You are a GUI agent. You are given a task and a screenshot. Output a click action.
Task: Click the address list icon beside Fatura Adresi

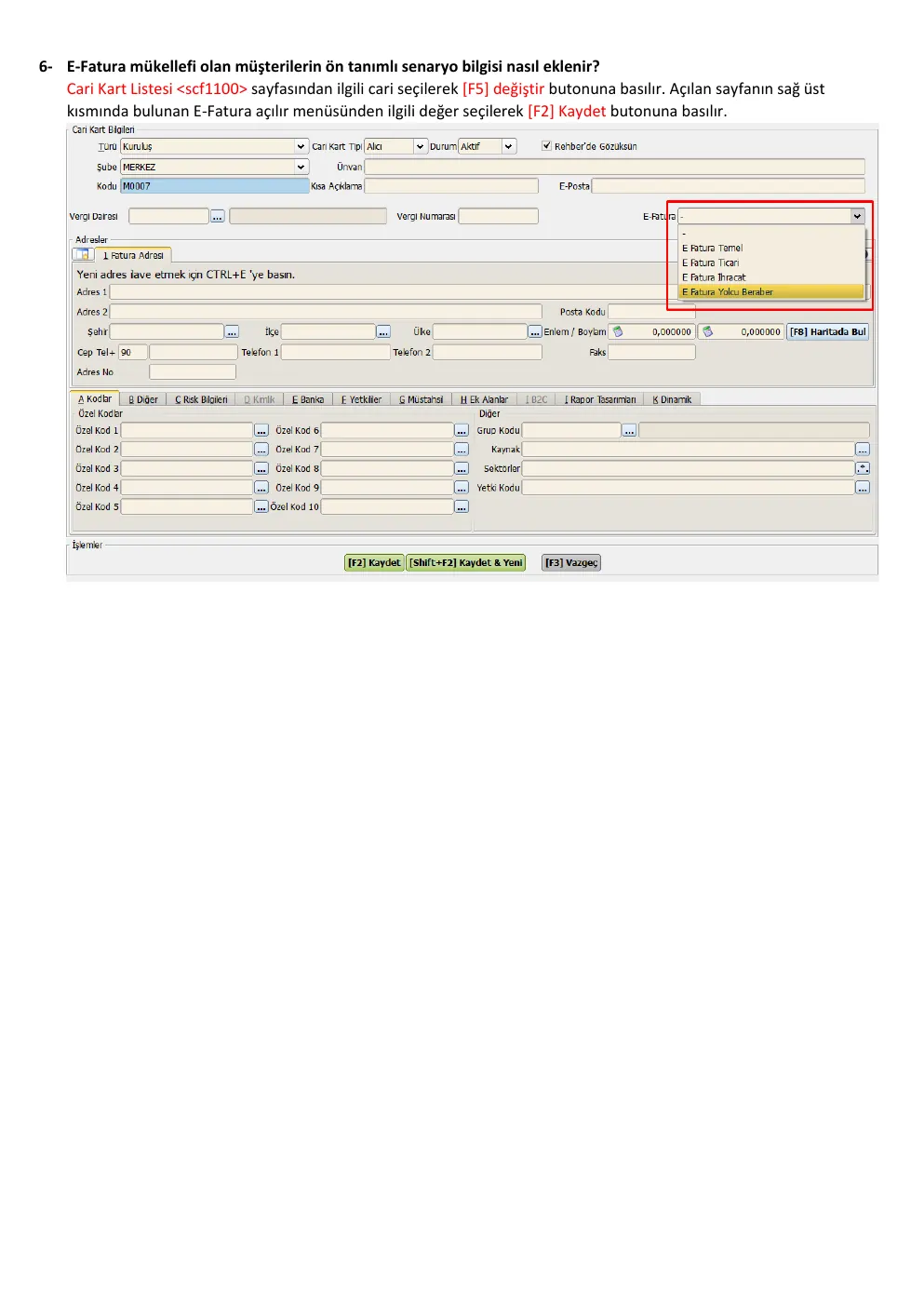[83, 255]
